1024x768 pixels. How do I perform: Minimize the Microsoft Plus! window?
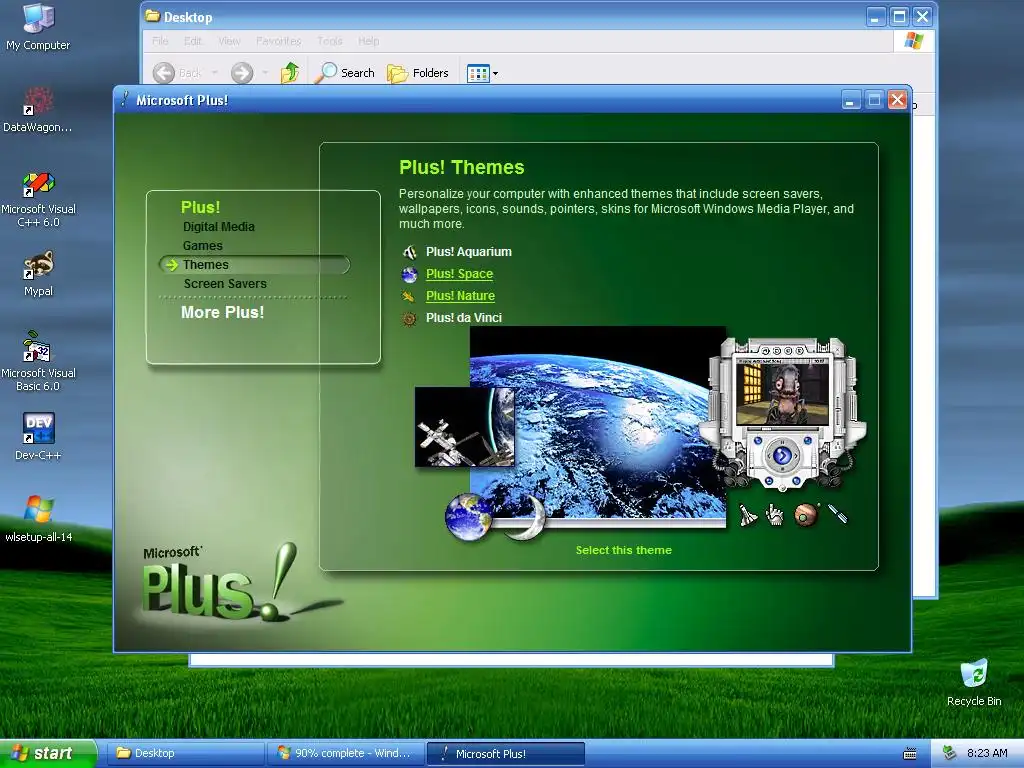[850, 100]
